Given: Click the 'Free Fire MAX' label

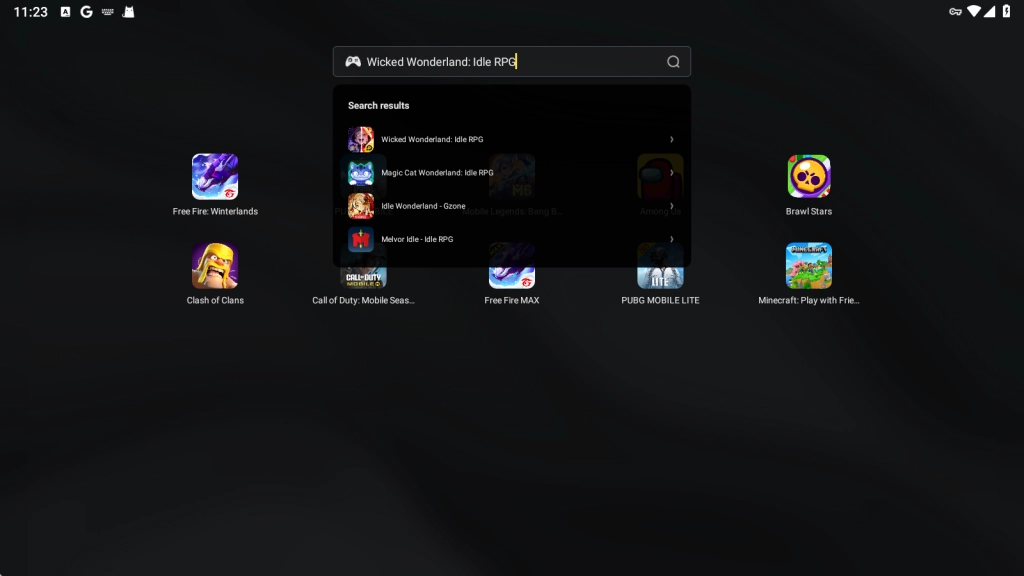Looking at the screenshot, I should pyautogui.click(x=512, y=300).
